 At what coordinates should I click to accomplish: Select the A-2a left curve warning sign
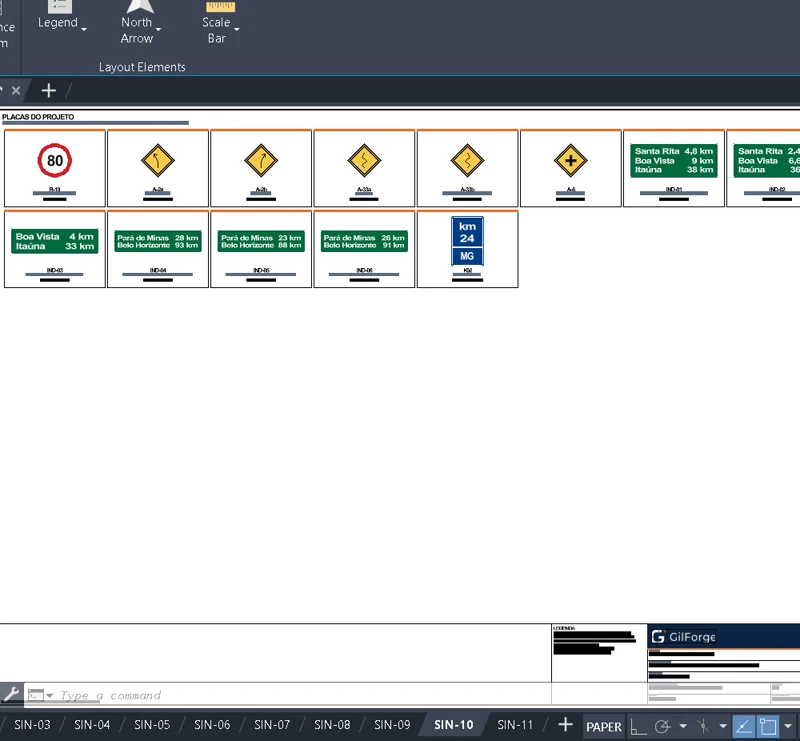(x=158, y=160)
